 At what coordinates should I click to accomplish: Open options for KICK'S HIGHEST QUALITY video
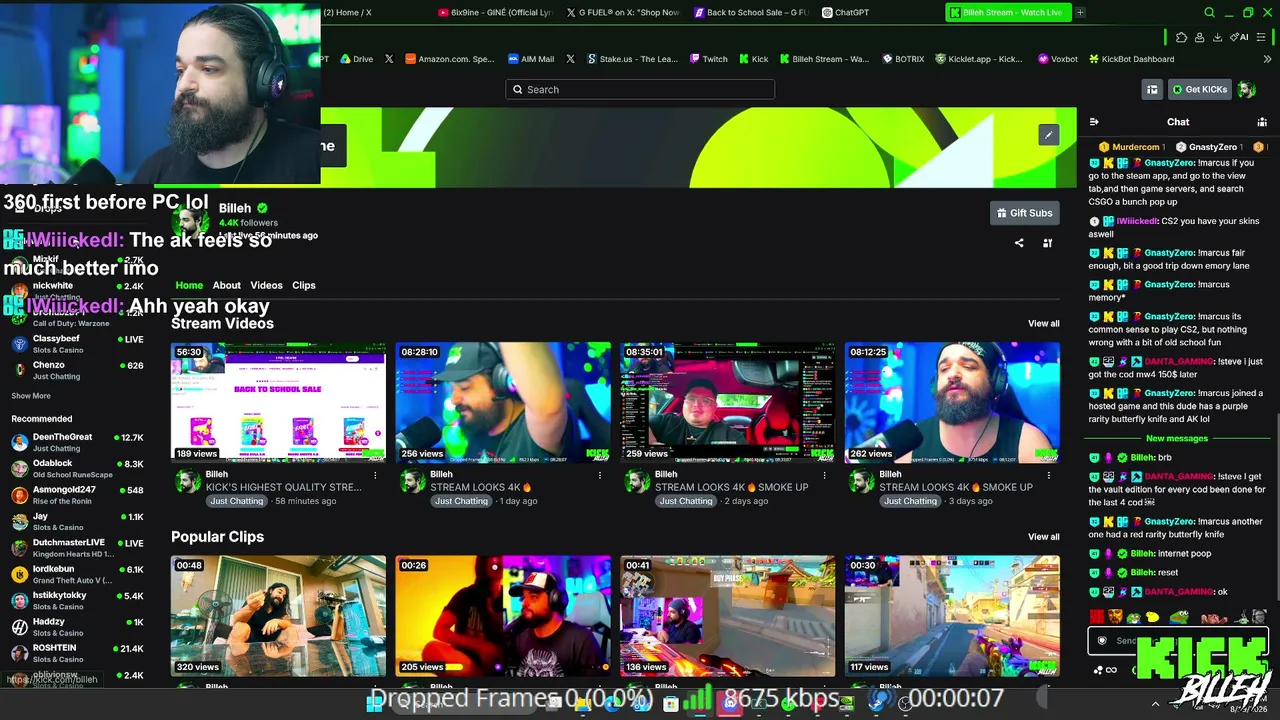[x=375, y=475]
